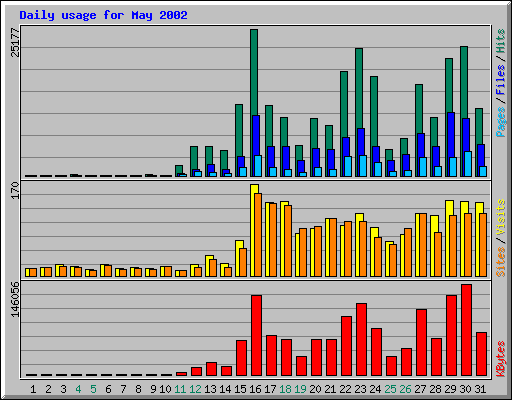Click the blue files bar for day 29
The image size is (512, 400).
(451, 135)
